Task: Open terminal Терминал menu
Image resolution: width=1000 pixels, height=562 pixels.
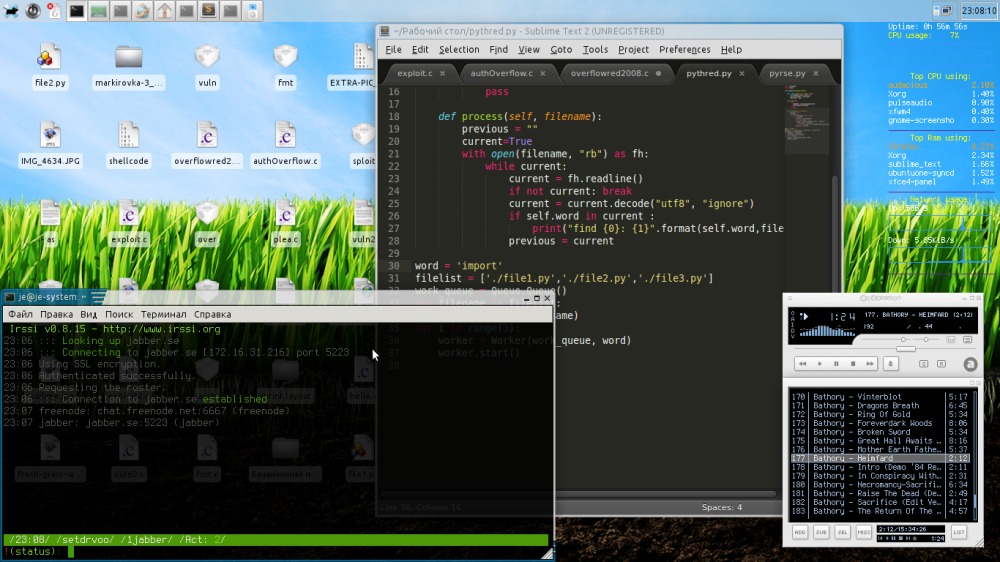Action: 163,314
